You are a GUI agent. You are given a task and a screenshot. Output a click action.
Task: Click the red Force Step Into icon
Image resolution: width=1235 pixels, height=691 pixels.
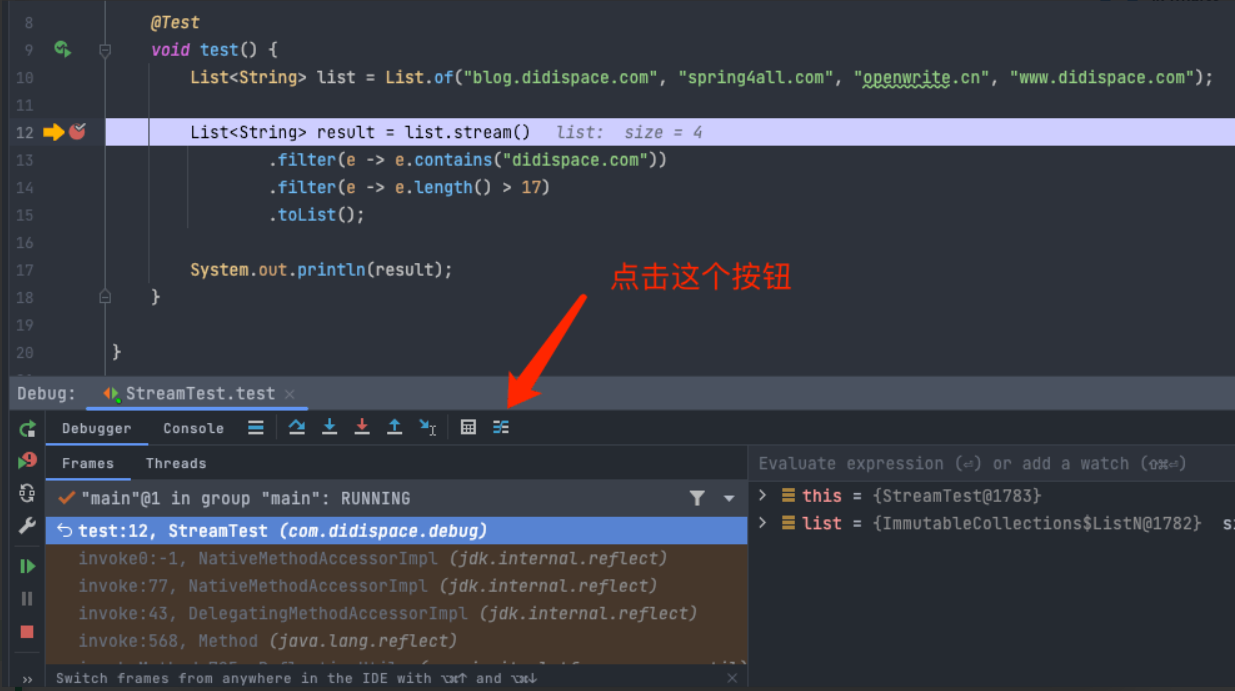click(362, 427)
